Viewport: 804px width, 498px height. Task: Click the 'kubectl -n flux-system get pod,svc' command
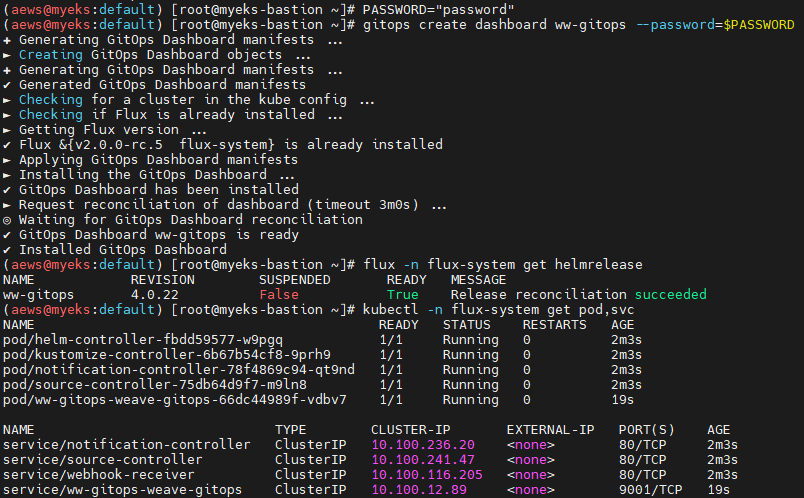coord(498,310)
